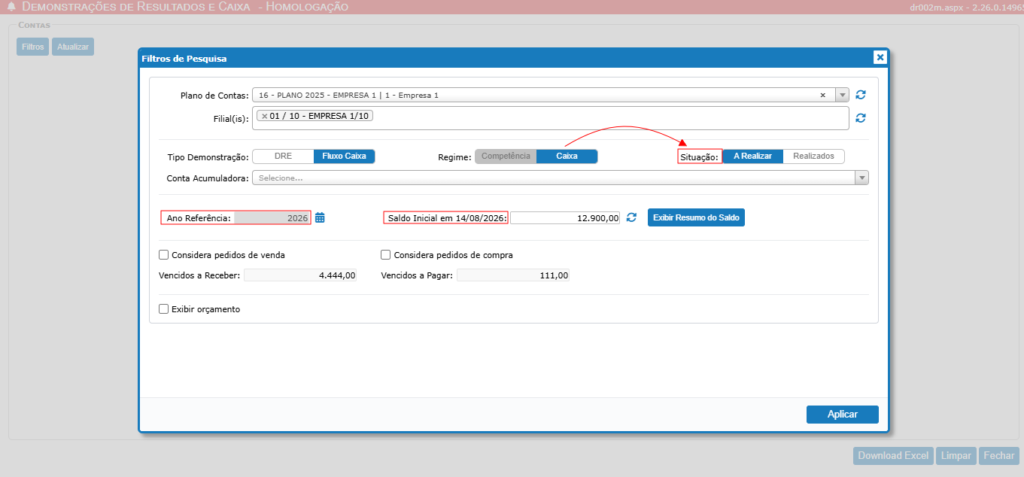Click the Ano Referência 2026 field
This screenshot has height=477, width=1024.
click(273, 218)
